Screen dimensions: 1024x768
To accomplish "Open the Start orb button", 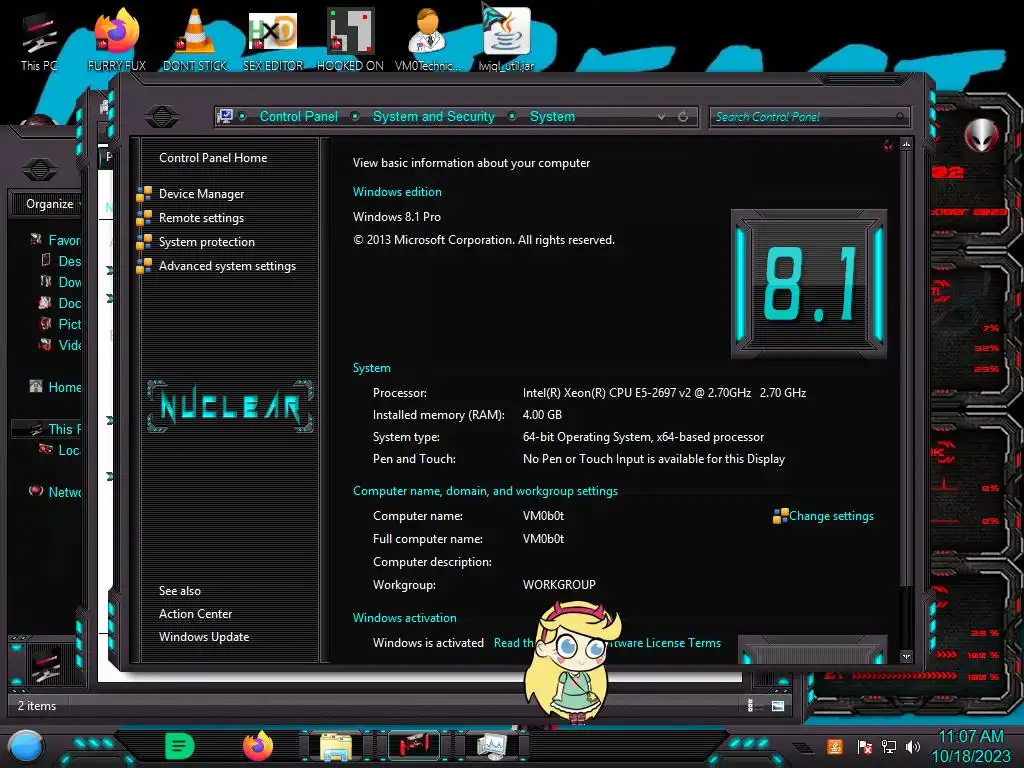I will (25, 746).
